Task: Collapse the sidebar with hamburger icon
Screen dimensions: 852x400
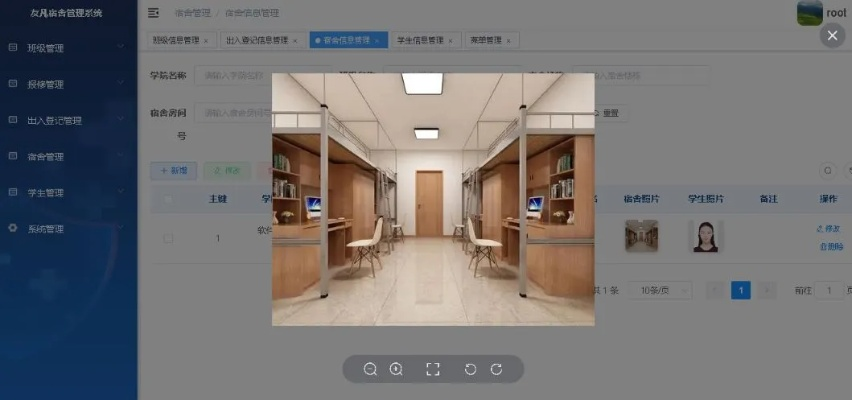Action: (x=153, y=13)
